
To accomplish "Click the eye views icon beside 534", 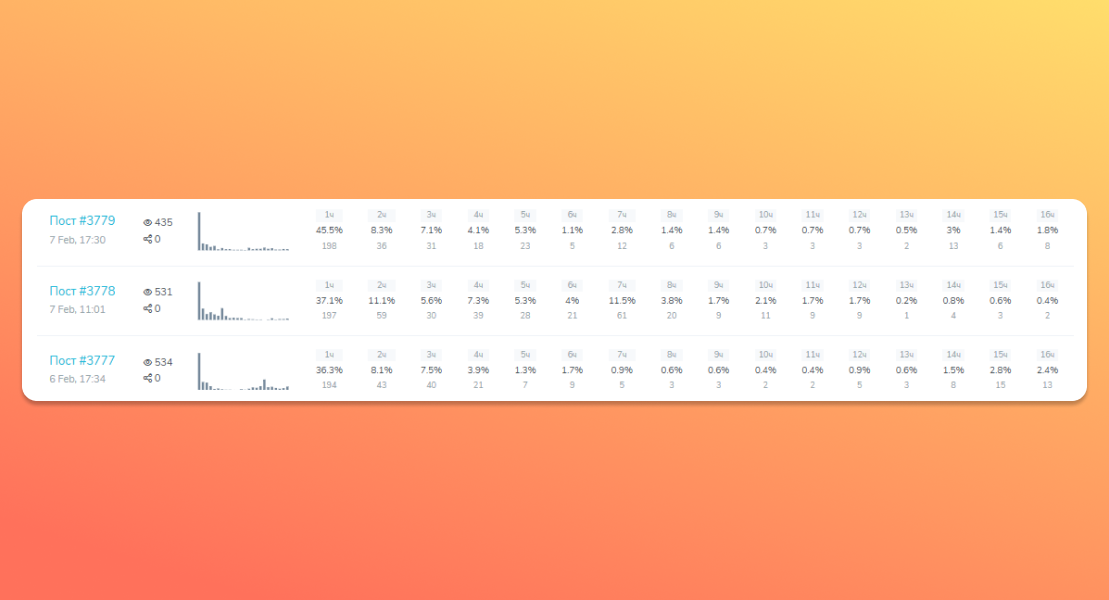I will coord(147,362).
